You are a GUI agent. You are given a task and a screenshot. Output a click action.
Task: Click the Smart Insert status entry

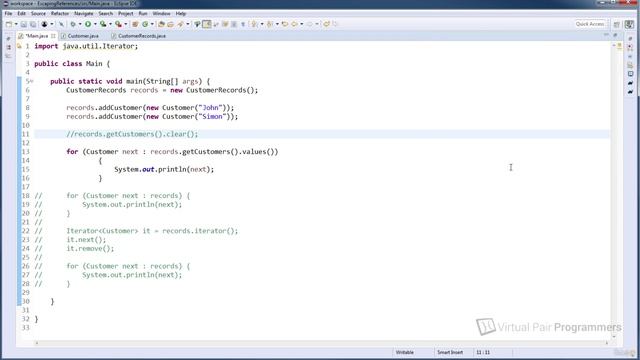tap(450, 352)
